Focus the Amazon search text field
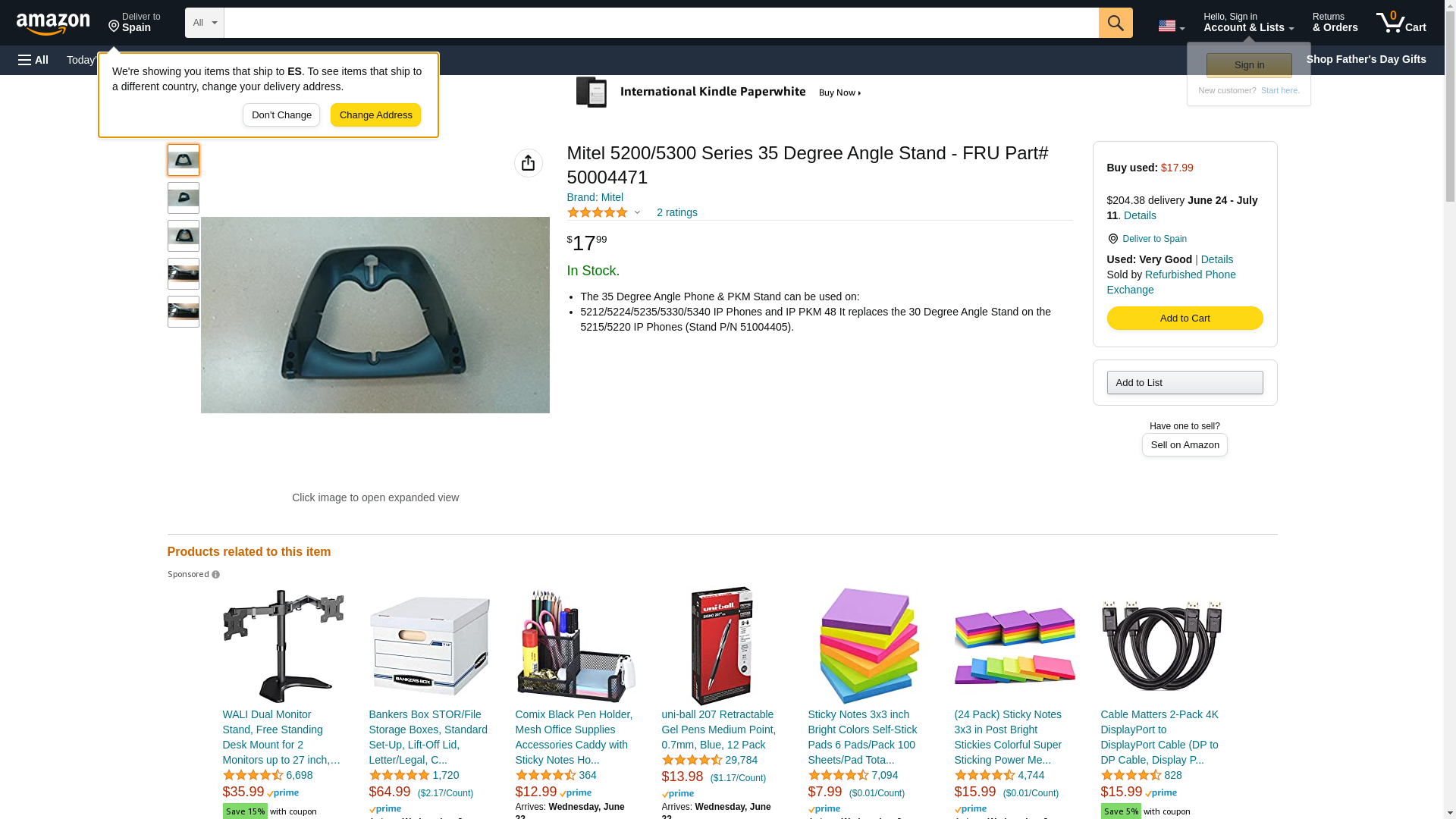Image resolution: width=1456 pixels, height=819 pixels. point(661,23)
